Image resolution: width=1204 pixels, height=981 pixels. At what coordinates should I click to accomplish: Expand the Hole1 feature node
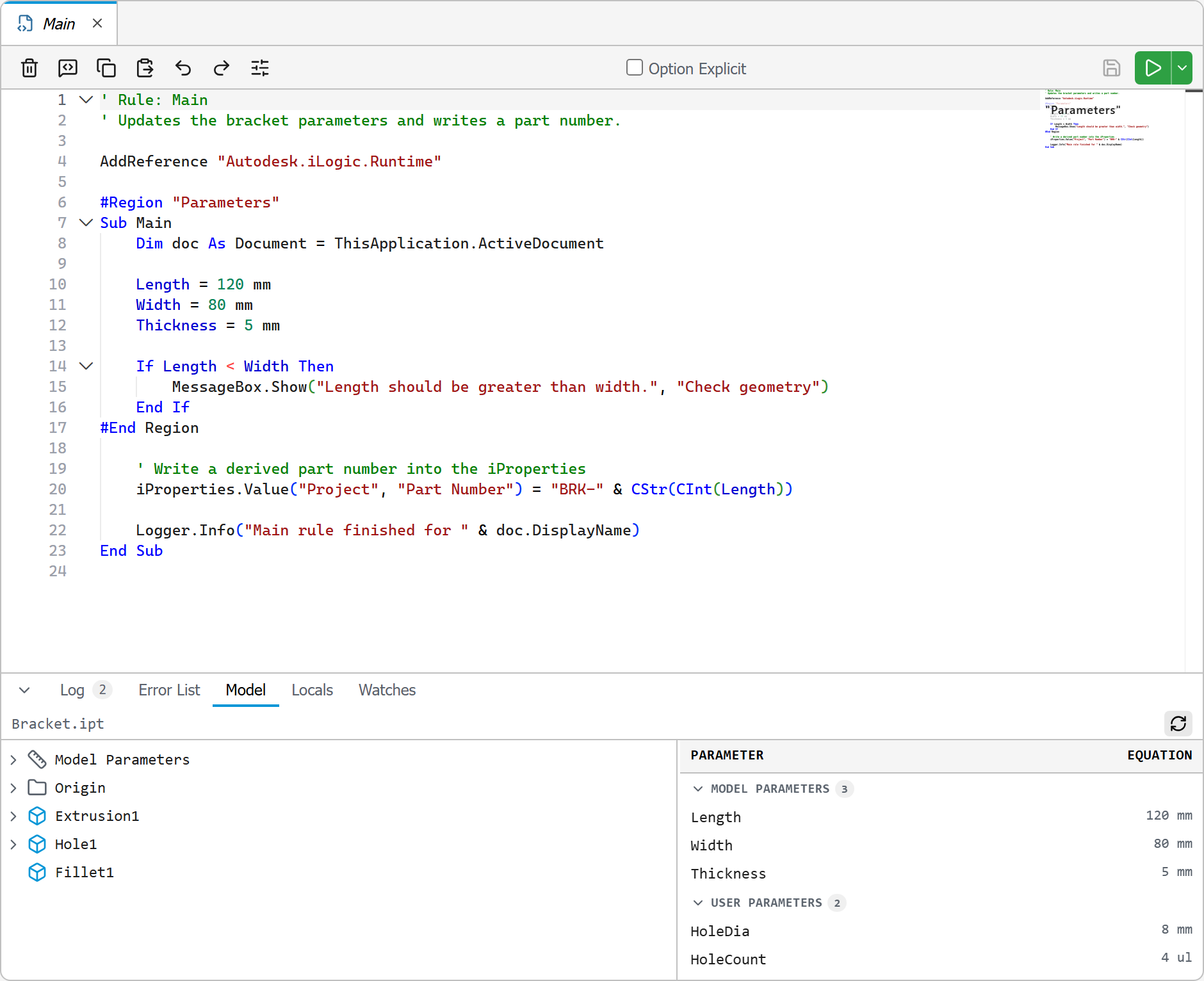click(x=13, y=845)
